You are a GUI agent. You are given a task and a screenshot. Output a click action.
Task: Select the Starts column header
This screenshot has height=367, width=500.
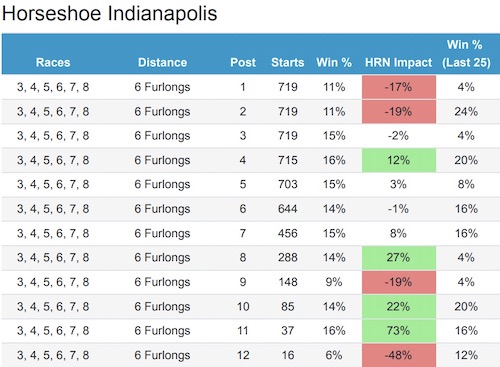pyautogui.click(x=288, y=62)
